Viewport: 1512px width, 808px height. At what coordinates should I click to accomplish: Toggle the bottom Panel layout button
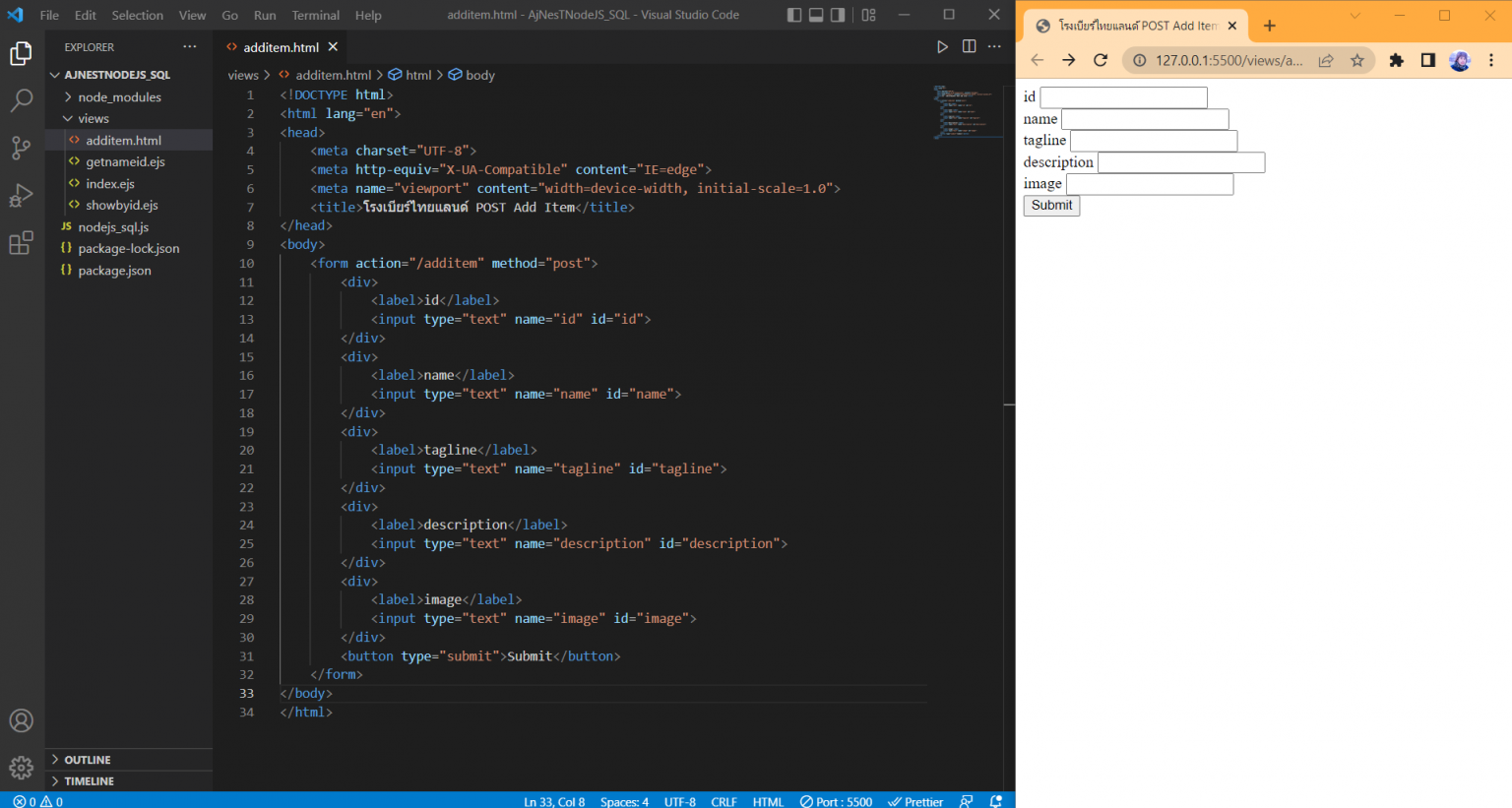pyautogui.click(x=816, y=15)
